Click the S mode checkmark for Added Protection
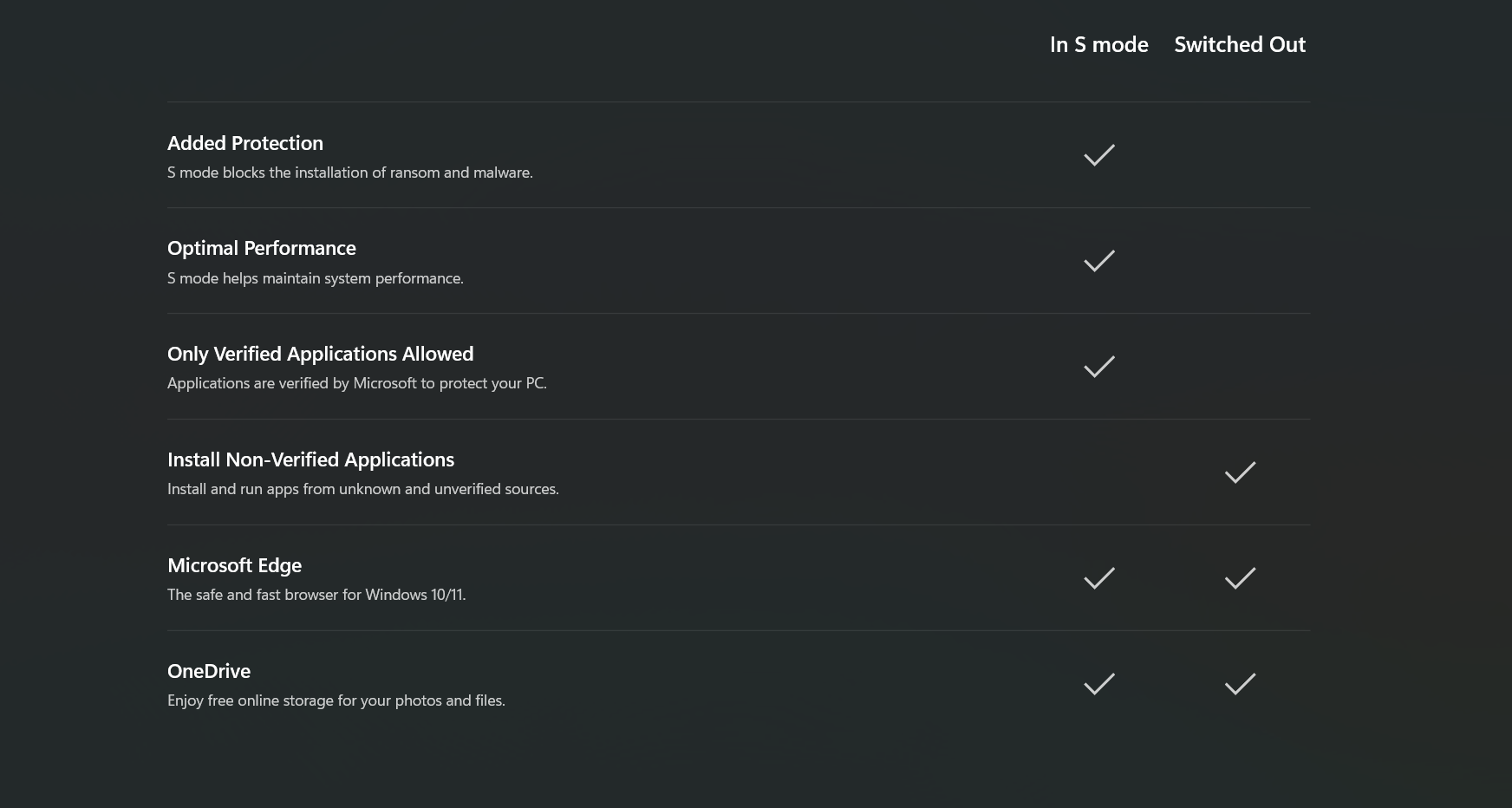This screenshot has height=808, width=1512. tap(1098, 155)
